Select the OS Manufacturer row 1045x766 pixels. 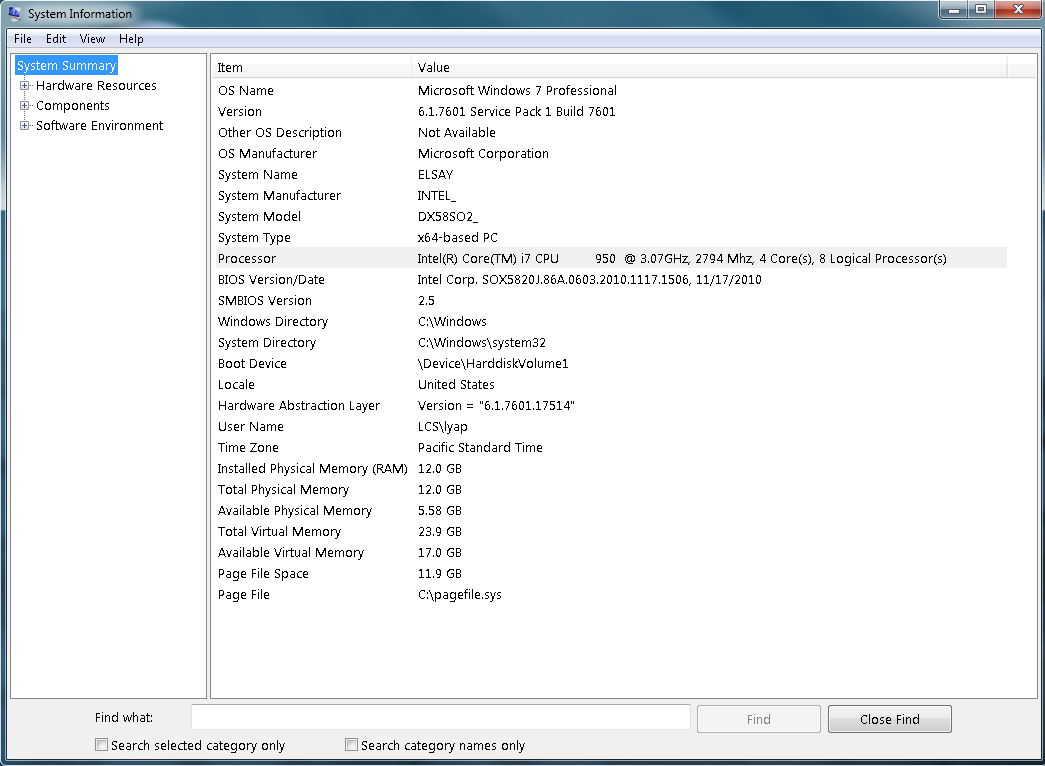612,153
